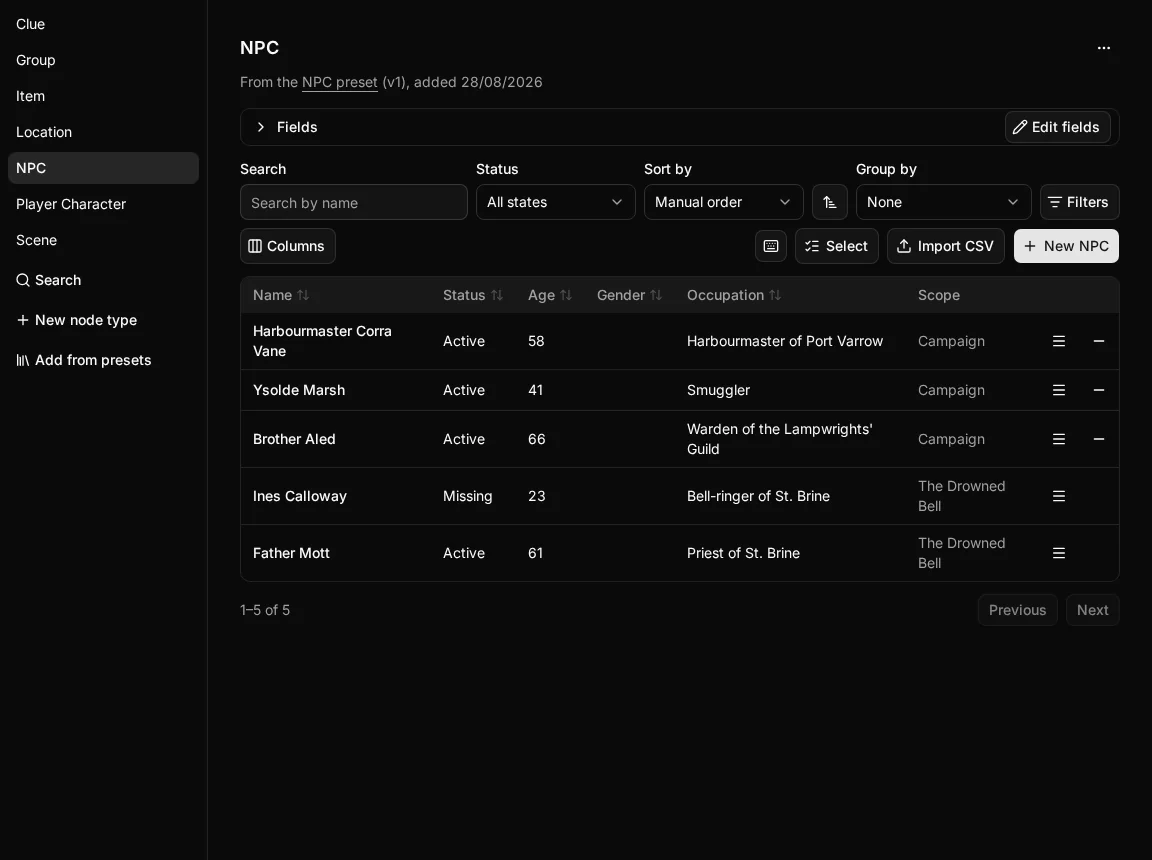
Task: Click Bell-ringer of St. Brine cell
Action: tap(758, 496)
